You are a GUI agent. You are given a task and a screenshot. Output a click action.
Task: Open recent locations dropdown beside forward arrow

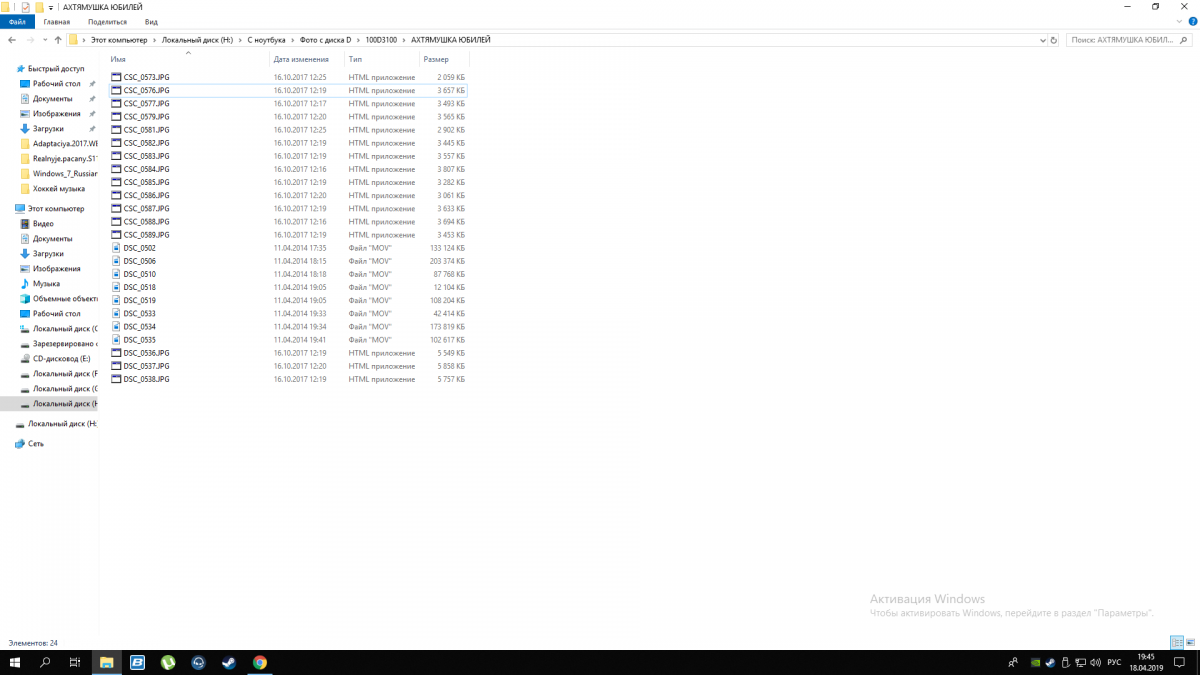pyautogui.click(x=45, y=40)
